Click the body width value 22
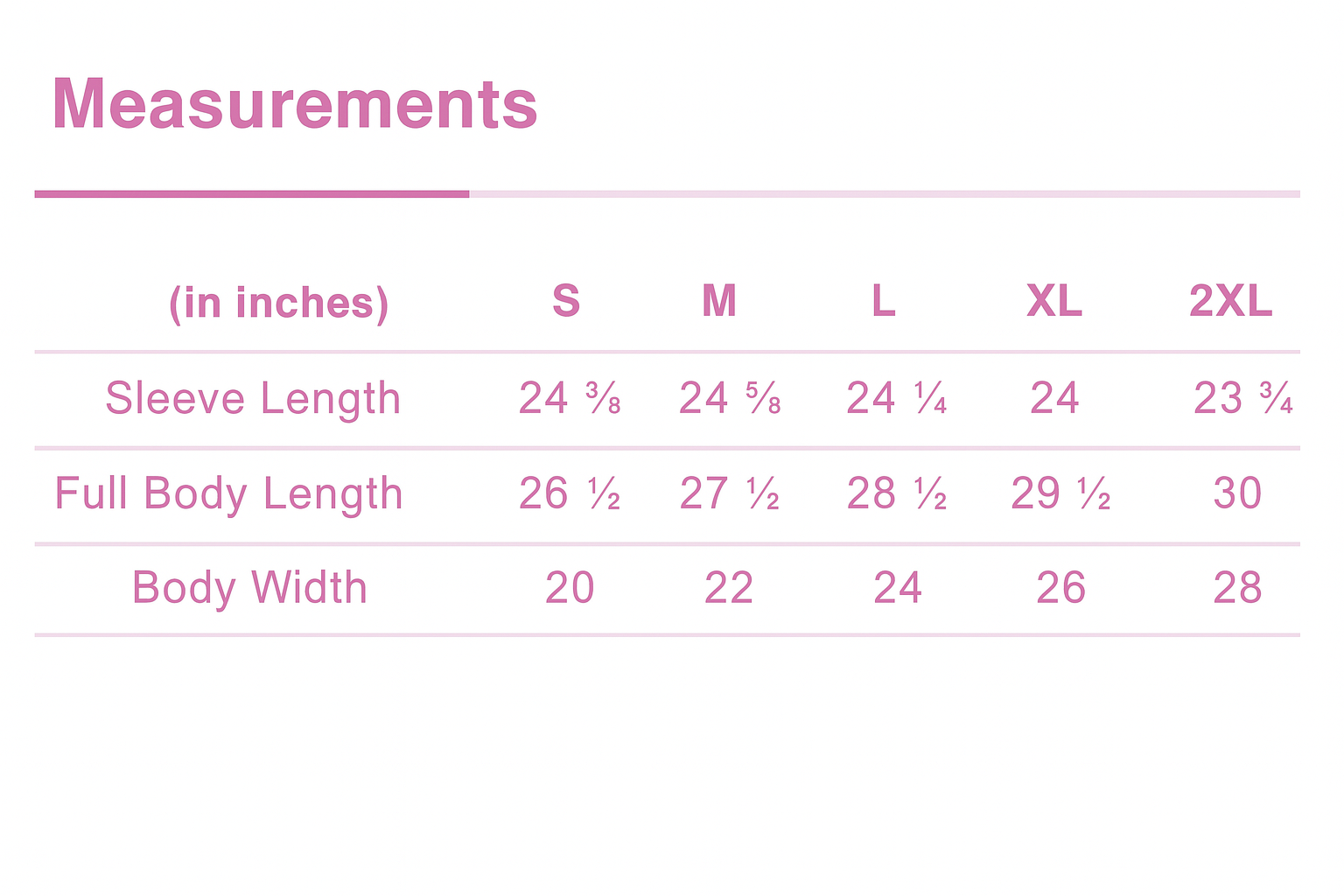The width and height of the screenshot is (1344, 896). click(x=729, y=587)
